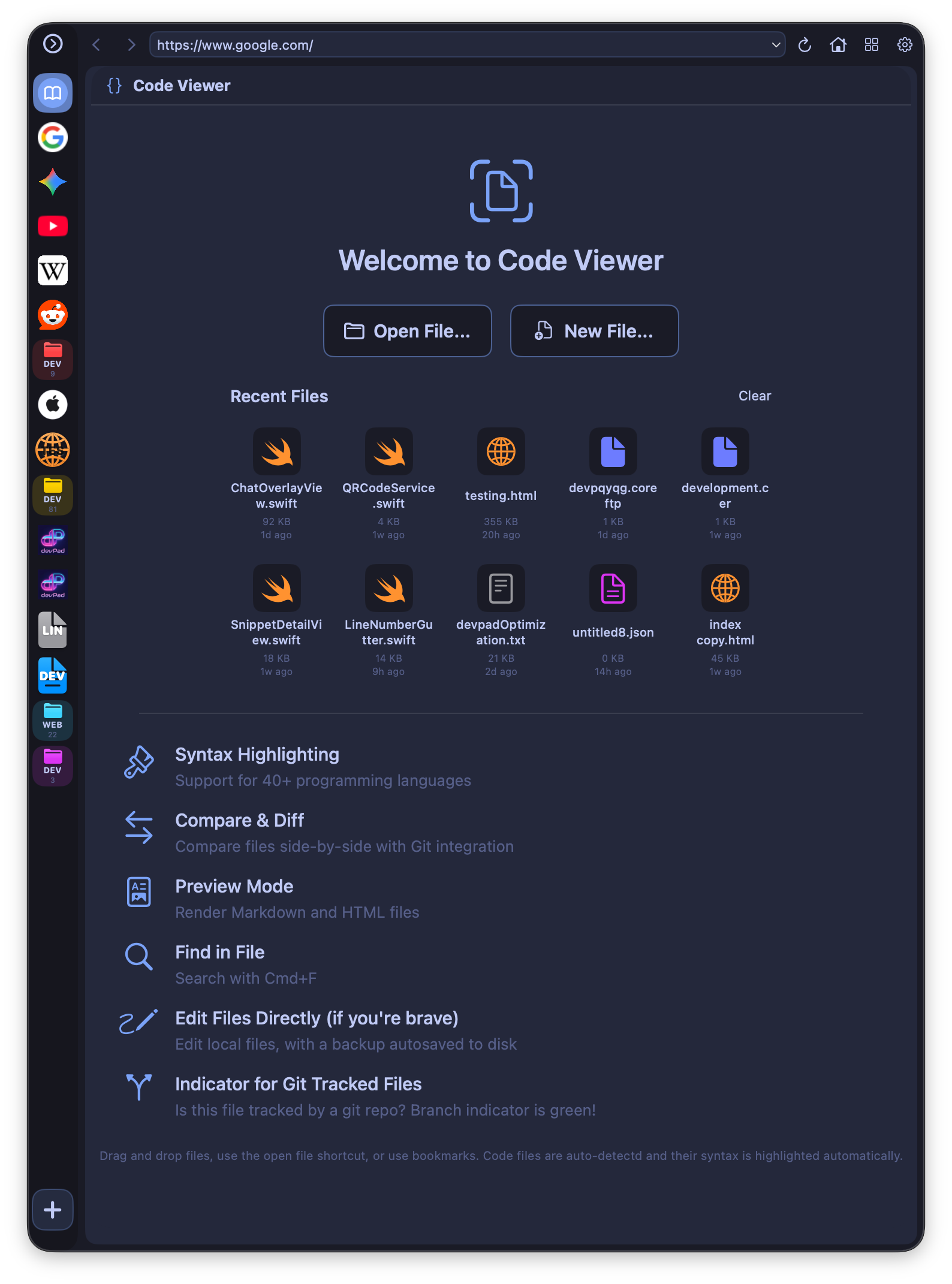Click the Find in File heading
This screenshot has width=952, height=1284.
pos(219,952)
